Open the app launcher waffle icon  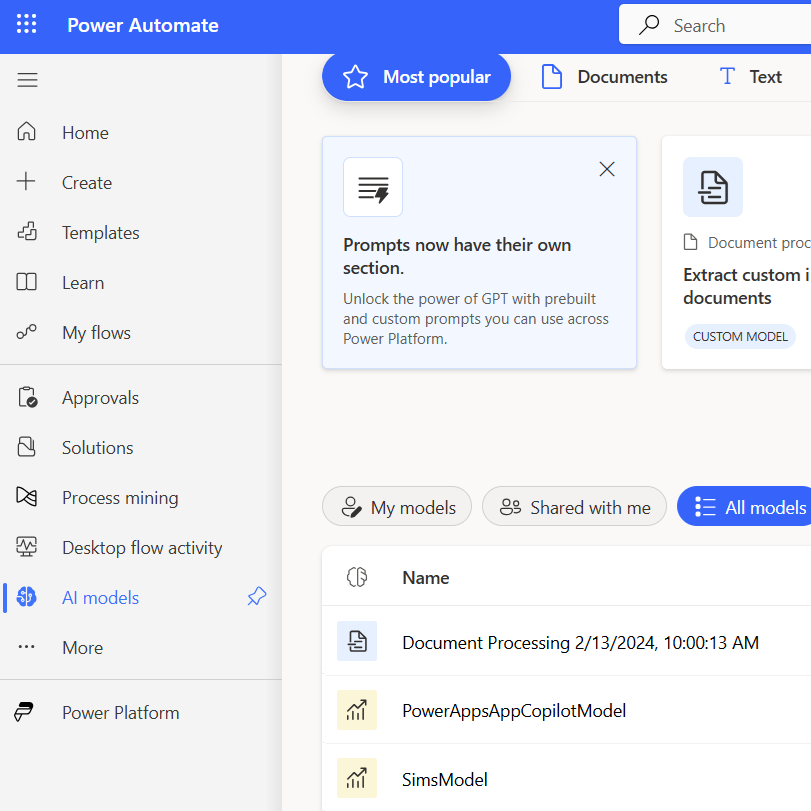click(26, 24)
